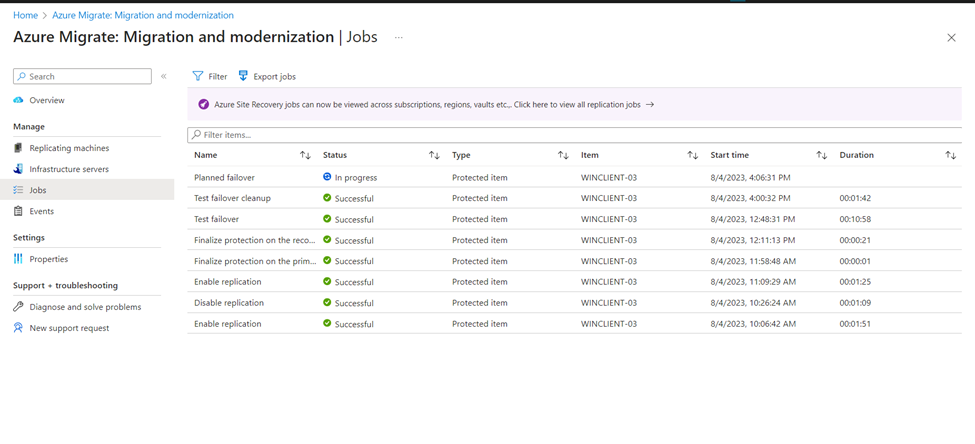The height and width of the screenshot is (444, 975).
Task: Click the Infrastructure servers icon
Action: tap(18, 169)
